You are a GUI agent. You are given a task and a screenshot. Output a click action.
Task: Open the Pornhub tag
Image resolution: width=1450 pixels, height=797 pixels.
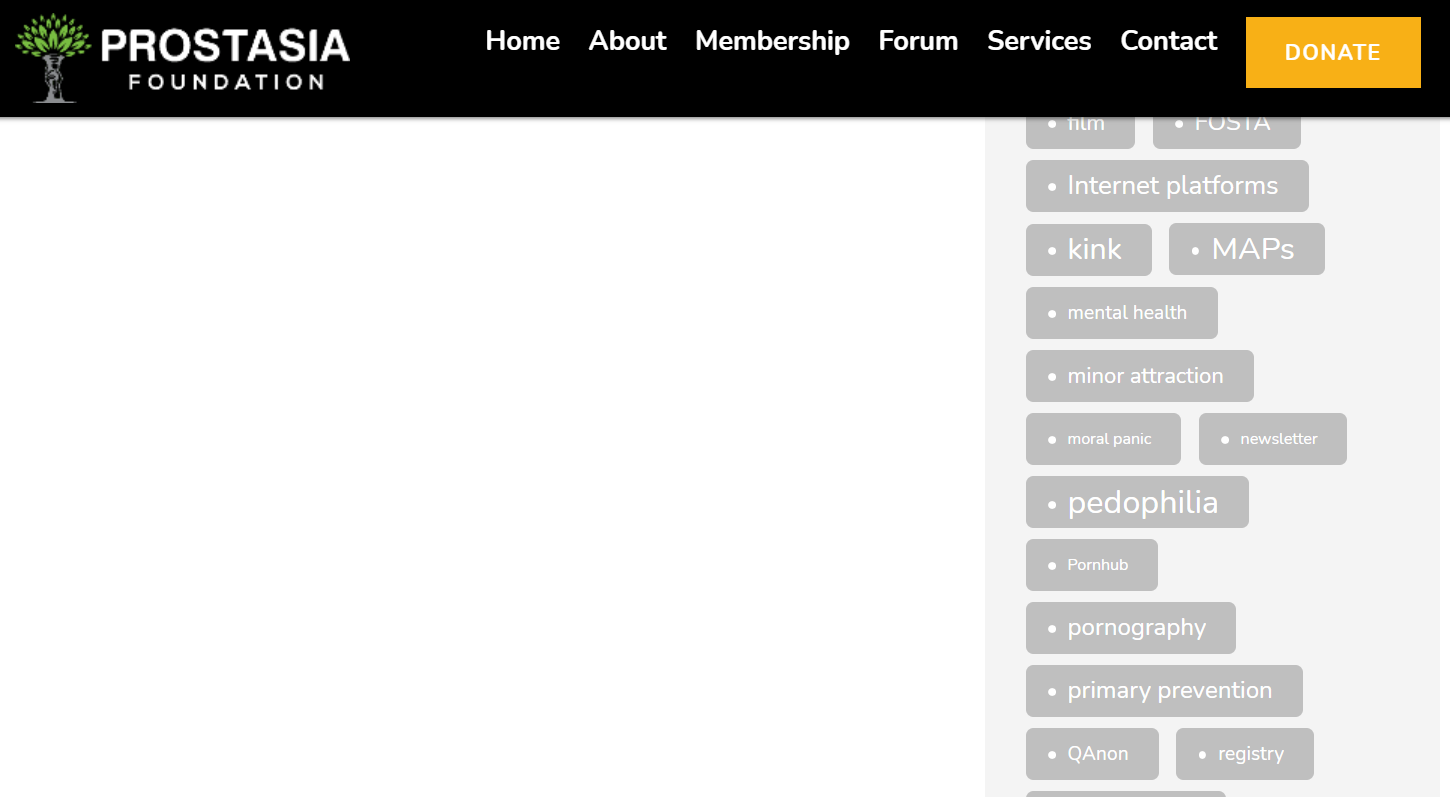(x=1092, y=565)
